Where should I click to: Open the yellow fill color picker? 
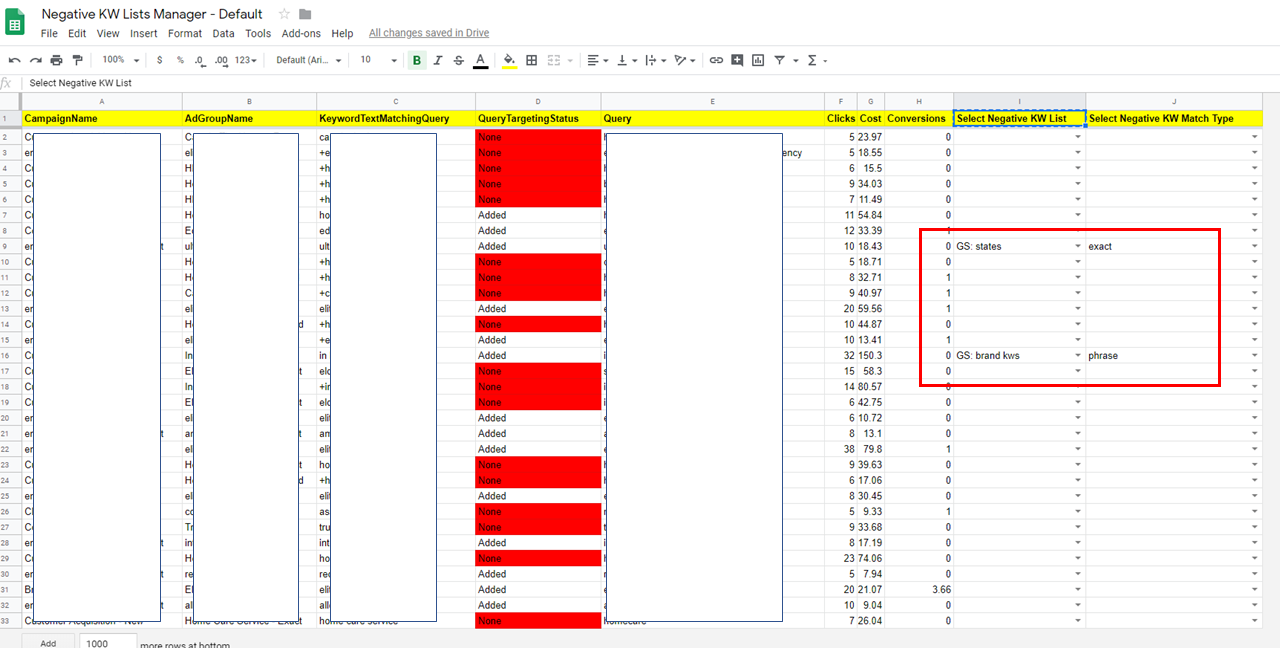510,60
